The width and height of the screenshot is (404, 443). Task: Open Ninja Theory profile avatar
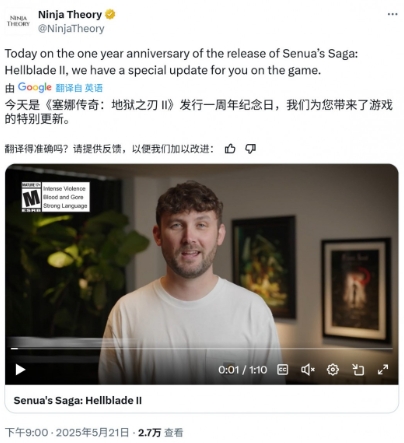(x=18, y=21)
